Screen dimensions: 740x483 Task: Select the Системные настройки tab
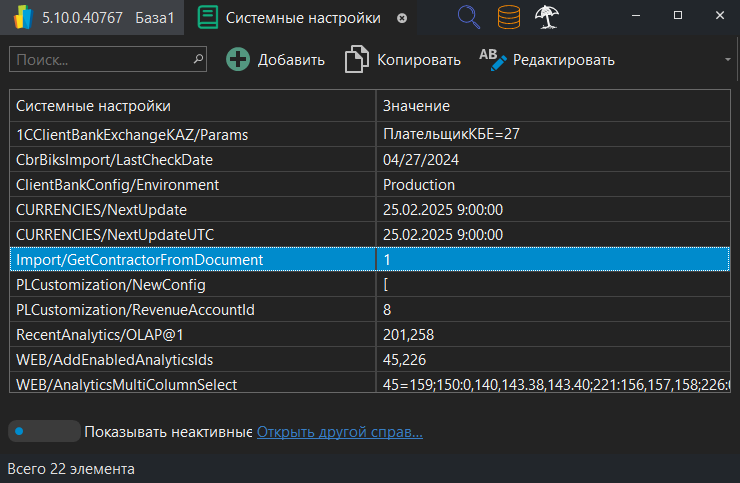pos(289,18)
